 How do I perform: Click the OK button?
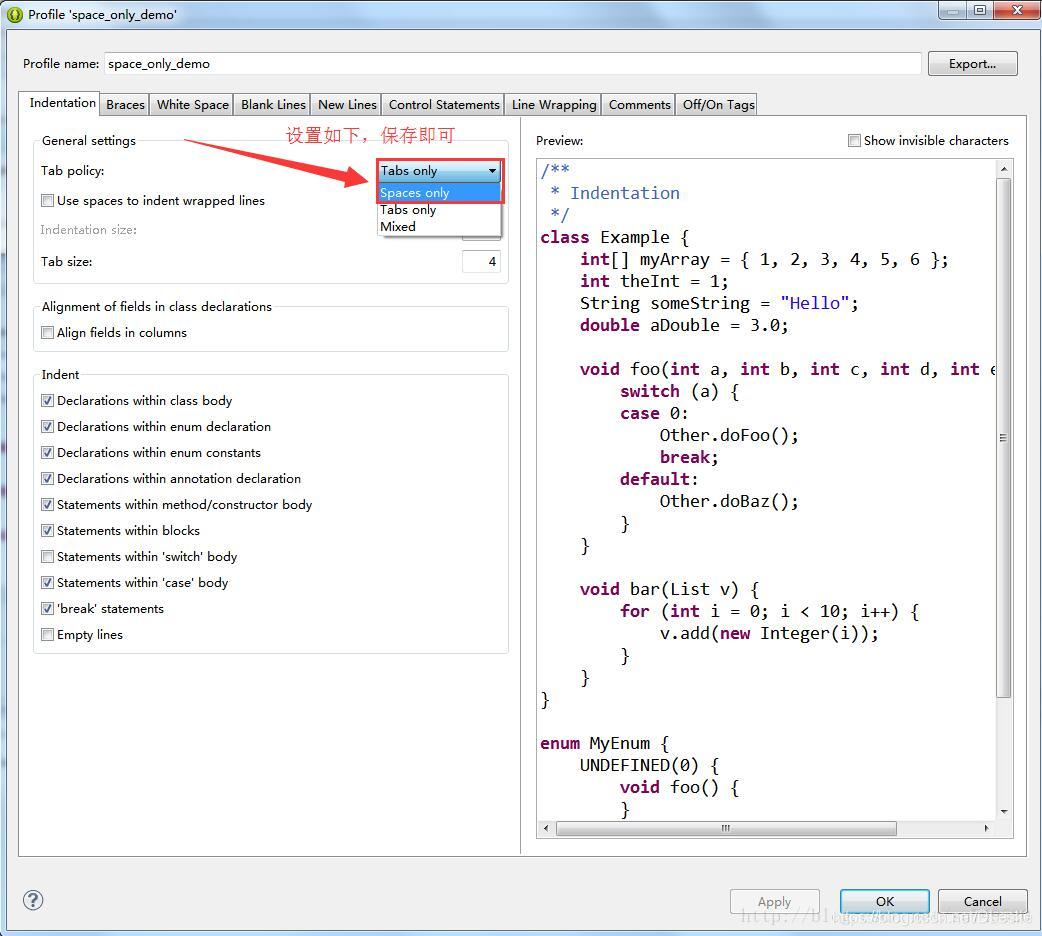point(885,901)
